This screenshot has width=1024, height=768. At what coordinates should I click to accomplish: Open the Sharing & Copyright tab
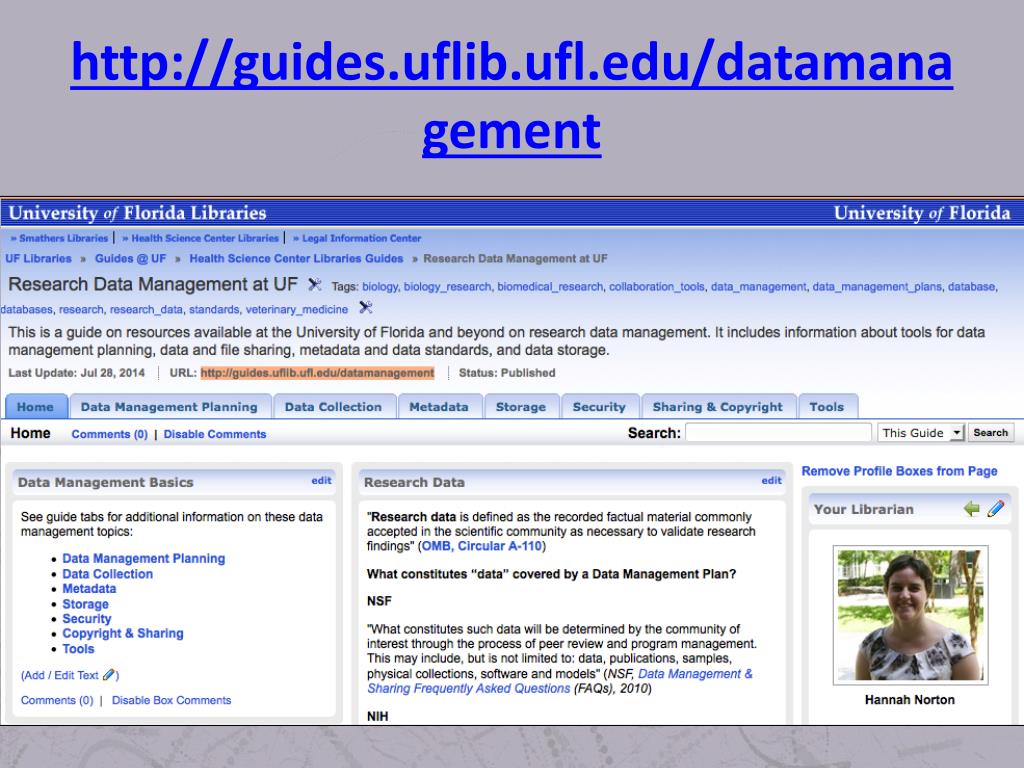[x=718, y=406]
